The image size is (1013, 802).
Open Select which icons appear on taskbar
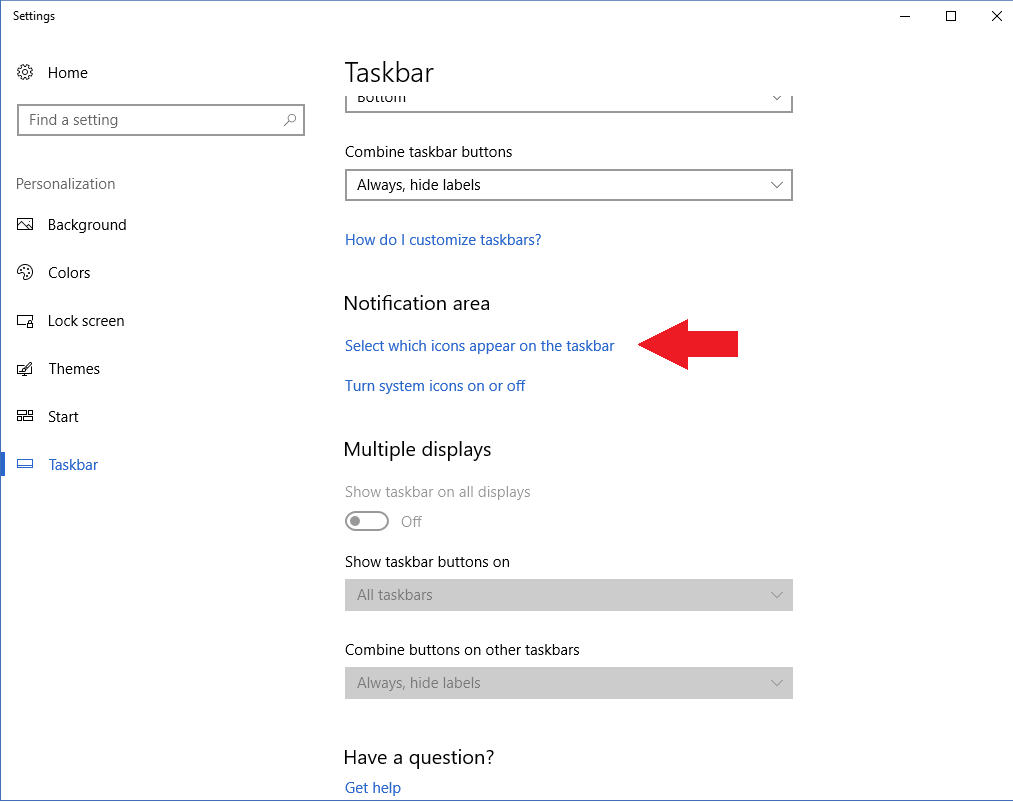click(x=479, y=346)
